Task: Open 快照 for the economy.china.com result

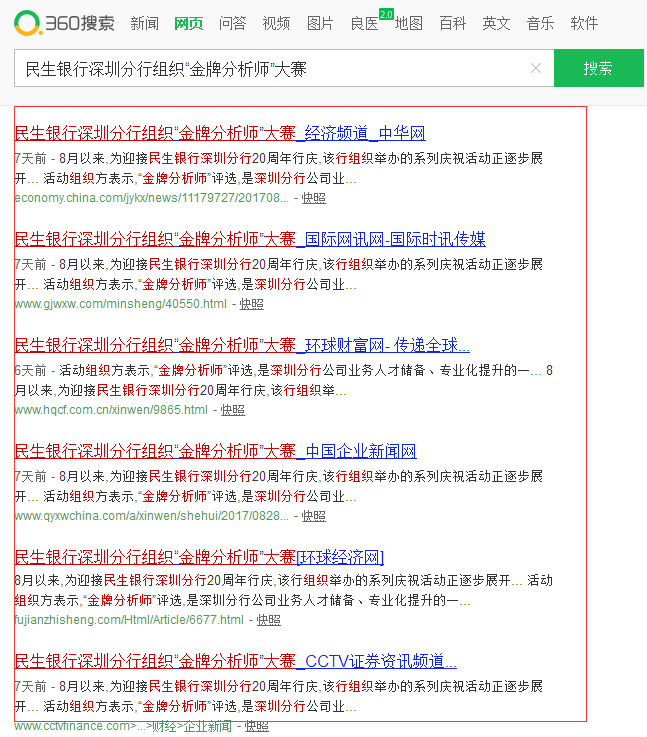Action: pos(313,198)
